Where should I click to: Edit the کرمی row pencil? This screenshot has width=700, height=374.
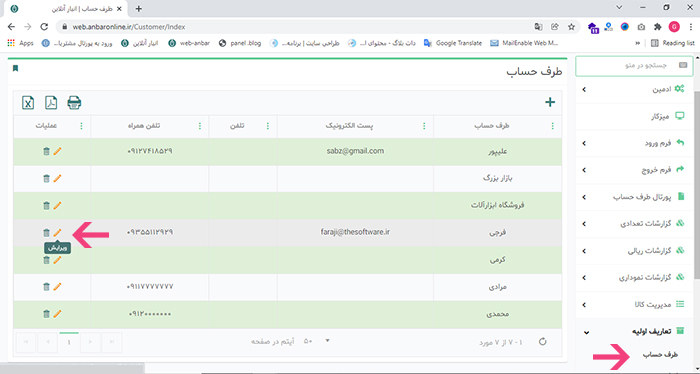[57, 260]
